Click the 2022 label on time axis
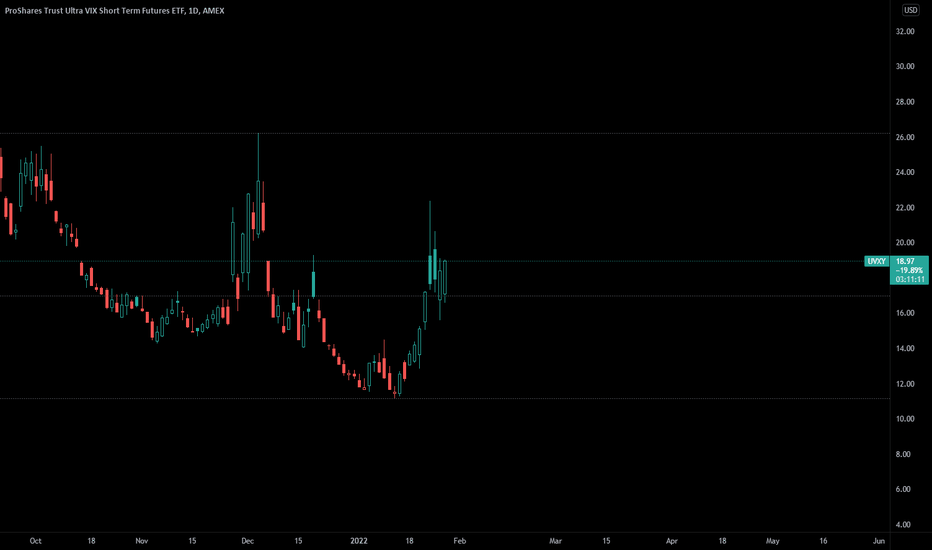 pyautogui.click(x=359, y=541)
